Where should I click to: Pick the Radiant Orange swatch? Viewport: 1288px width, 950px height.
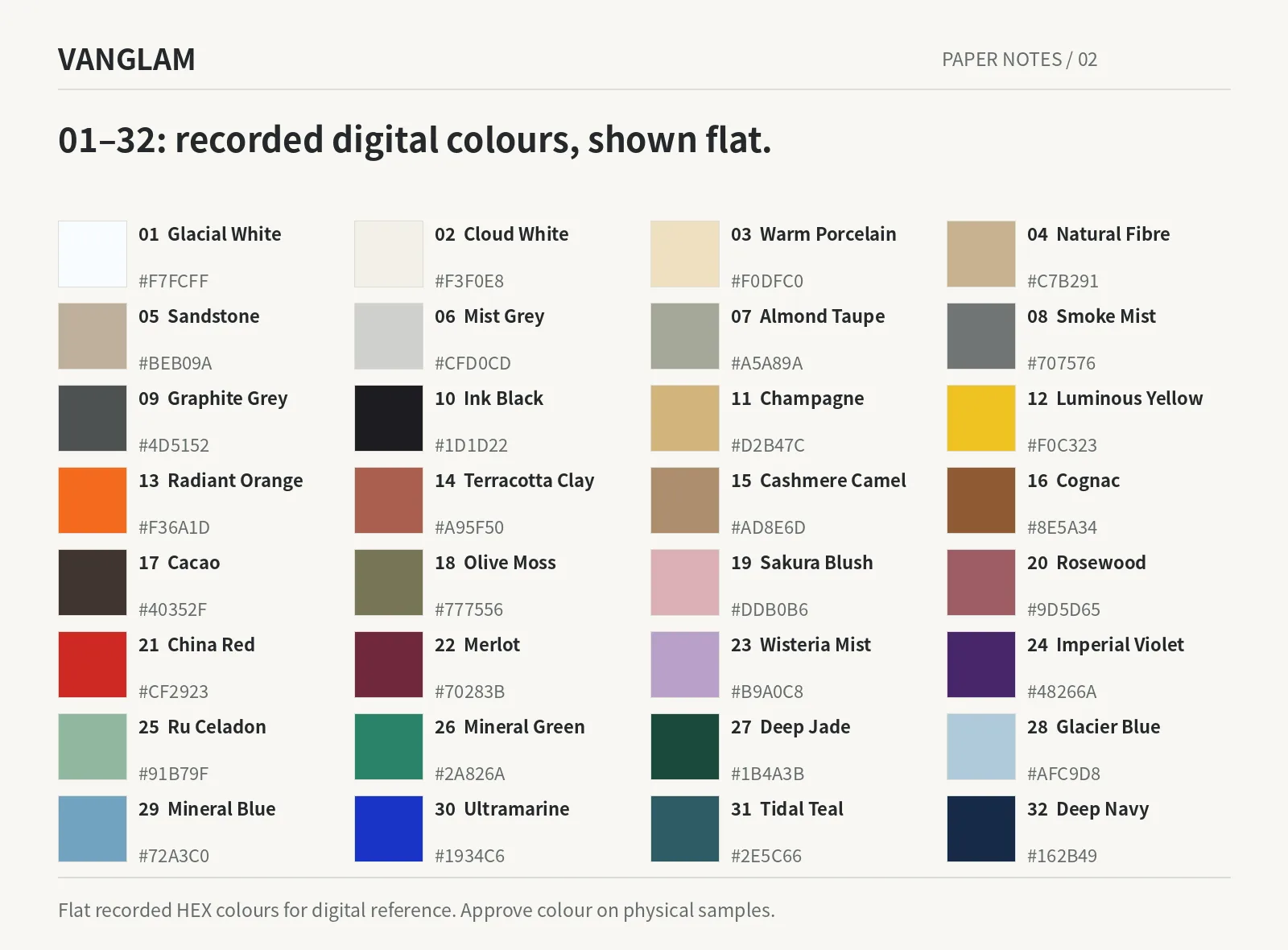pos(93,501)
